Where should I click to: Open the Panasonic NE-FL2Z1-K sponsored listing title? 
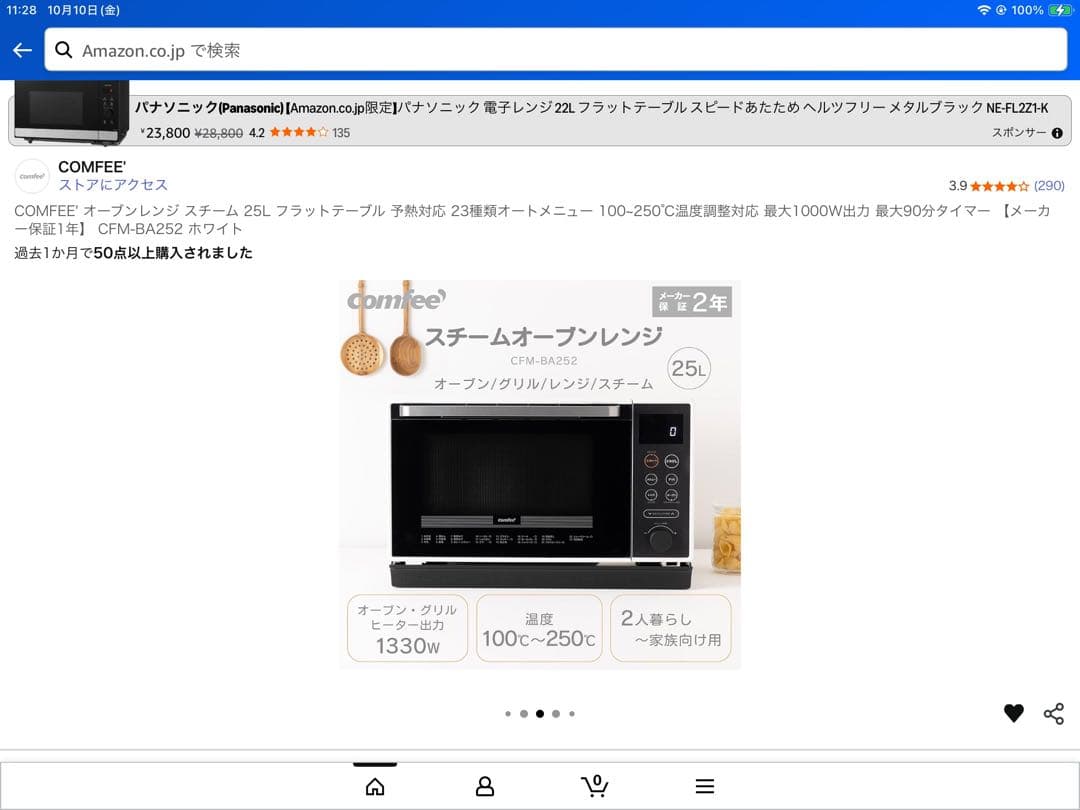point(591,107)
